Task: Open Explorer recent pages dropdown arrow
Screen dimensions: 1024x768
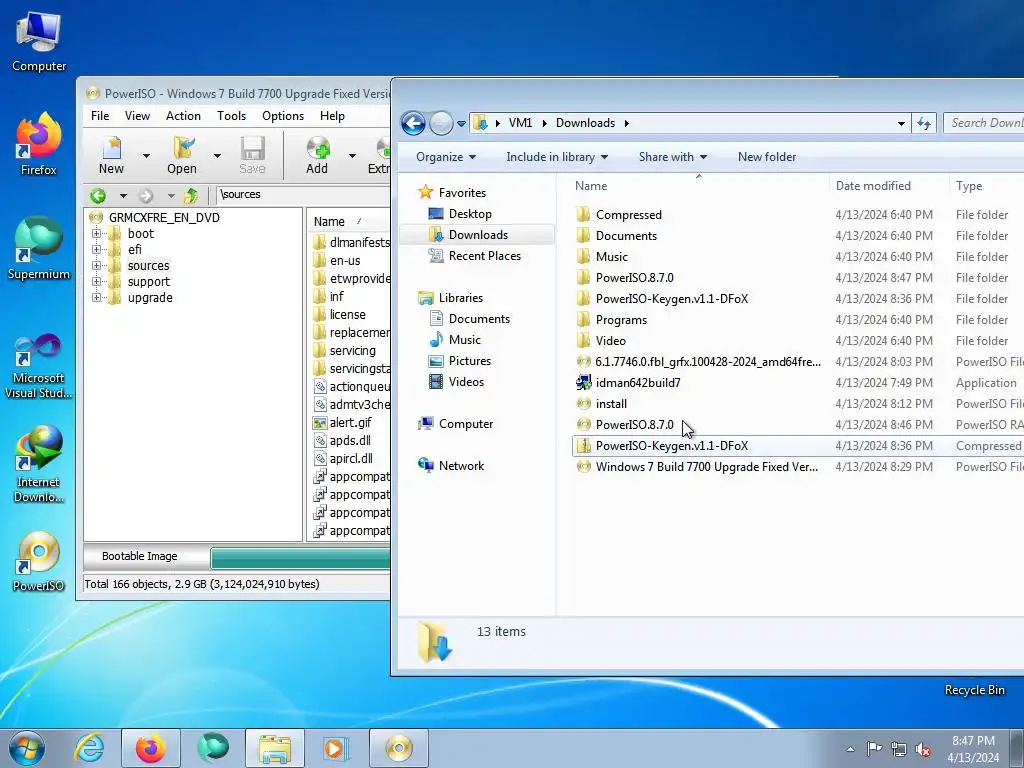Action: tap(462, 123)
